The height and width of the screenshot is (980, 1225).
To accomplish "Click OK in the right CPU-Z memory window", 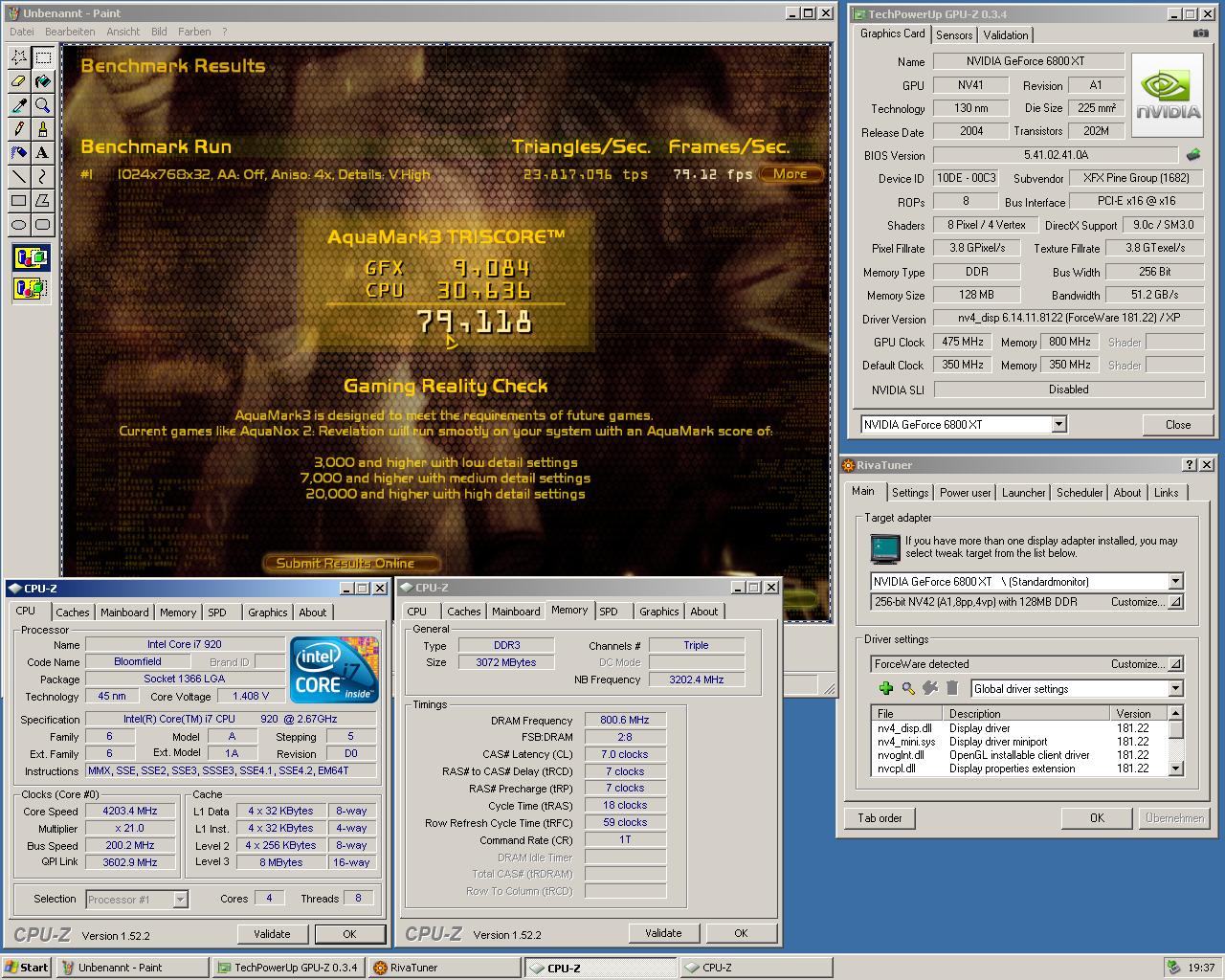I will (x=741, y=933).
